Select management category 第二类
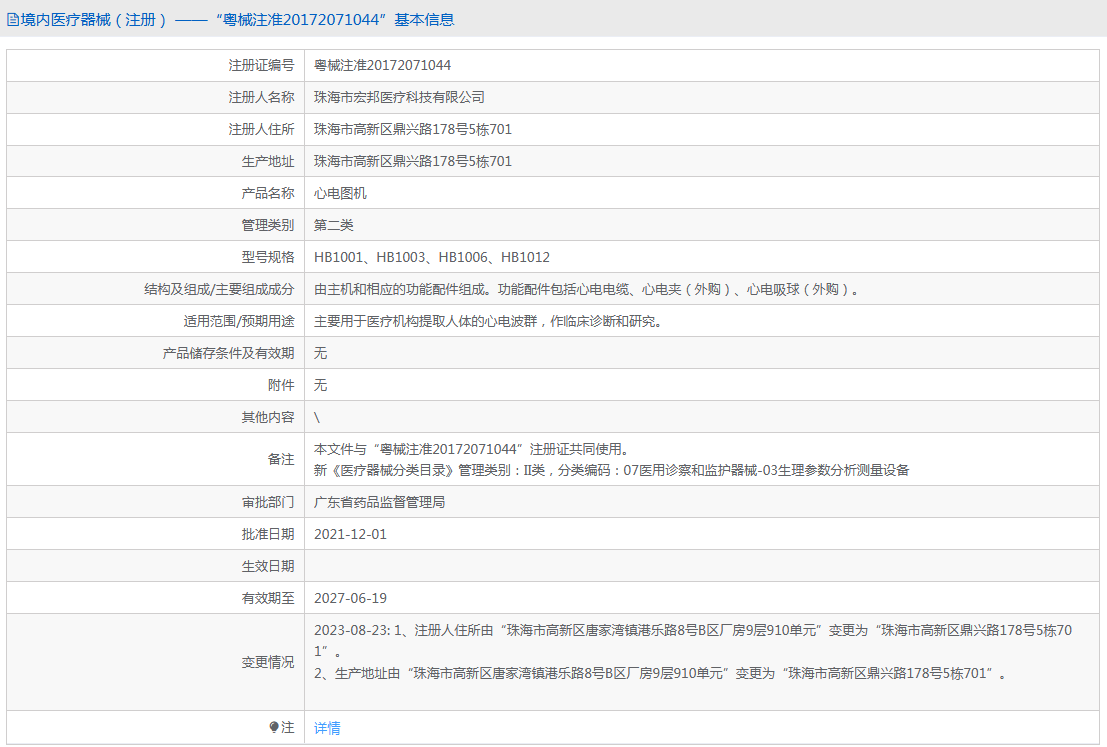The height and width of the screenshot is (747, 1107). click(x=334, y=225)
